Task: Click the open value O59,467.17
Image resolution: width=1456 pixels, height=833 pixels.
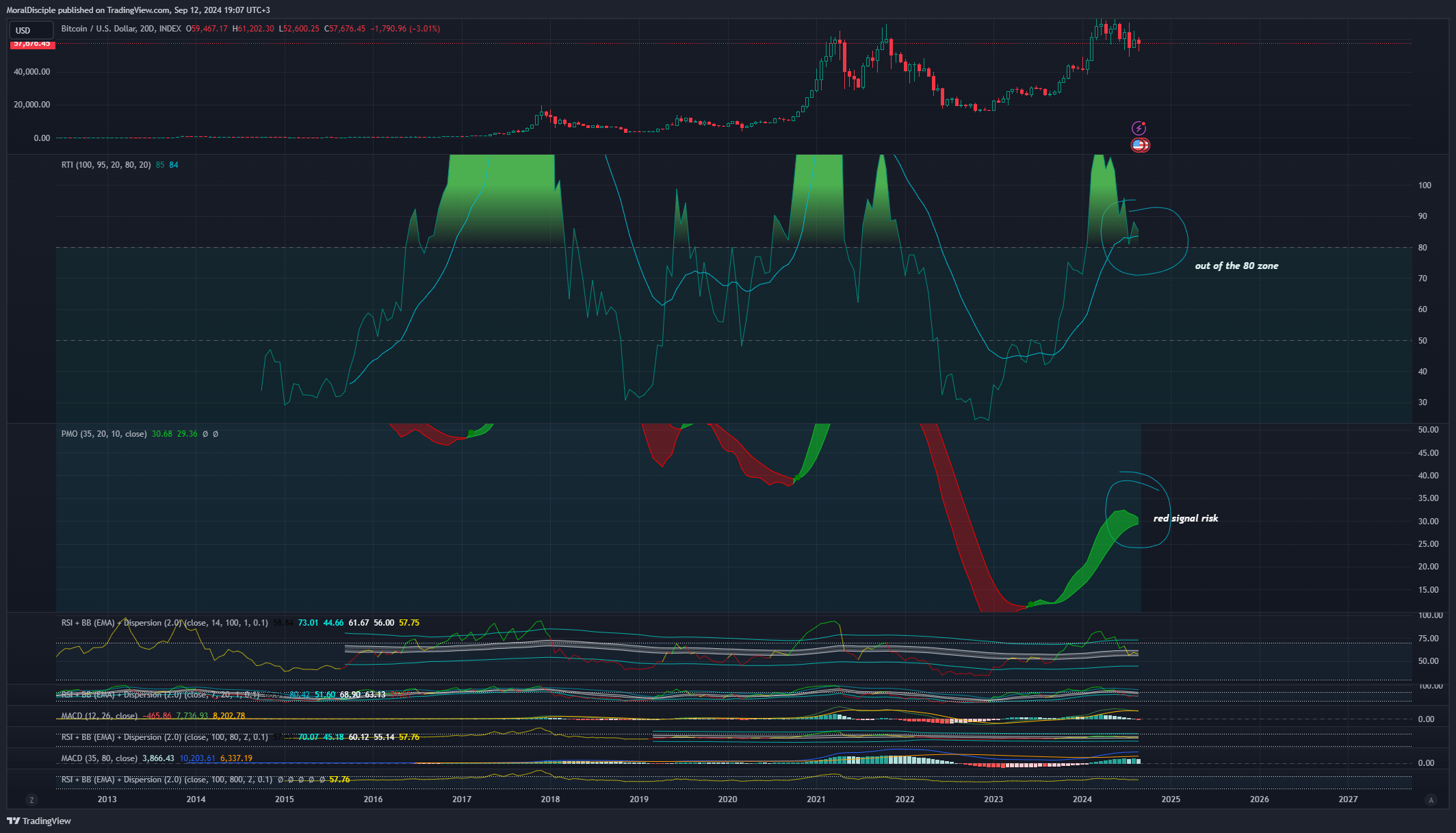Action: pos(207,29)
